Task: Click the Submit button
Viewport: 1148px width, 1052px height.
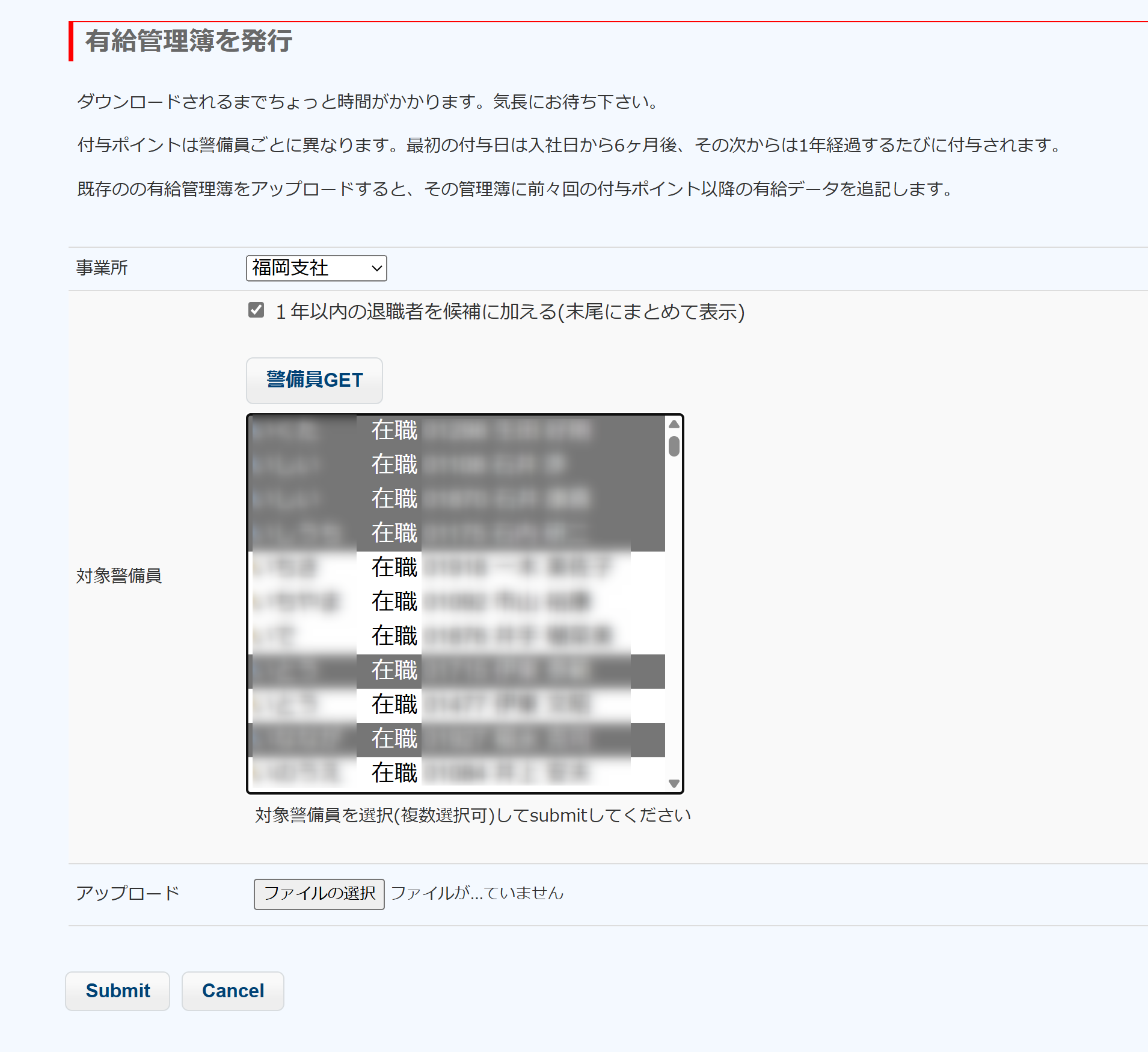Action: pyautogui.click(x=118, y=991)
